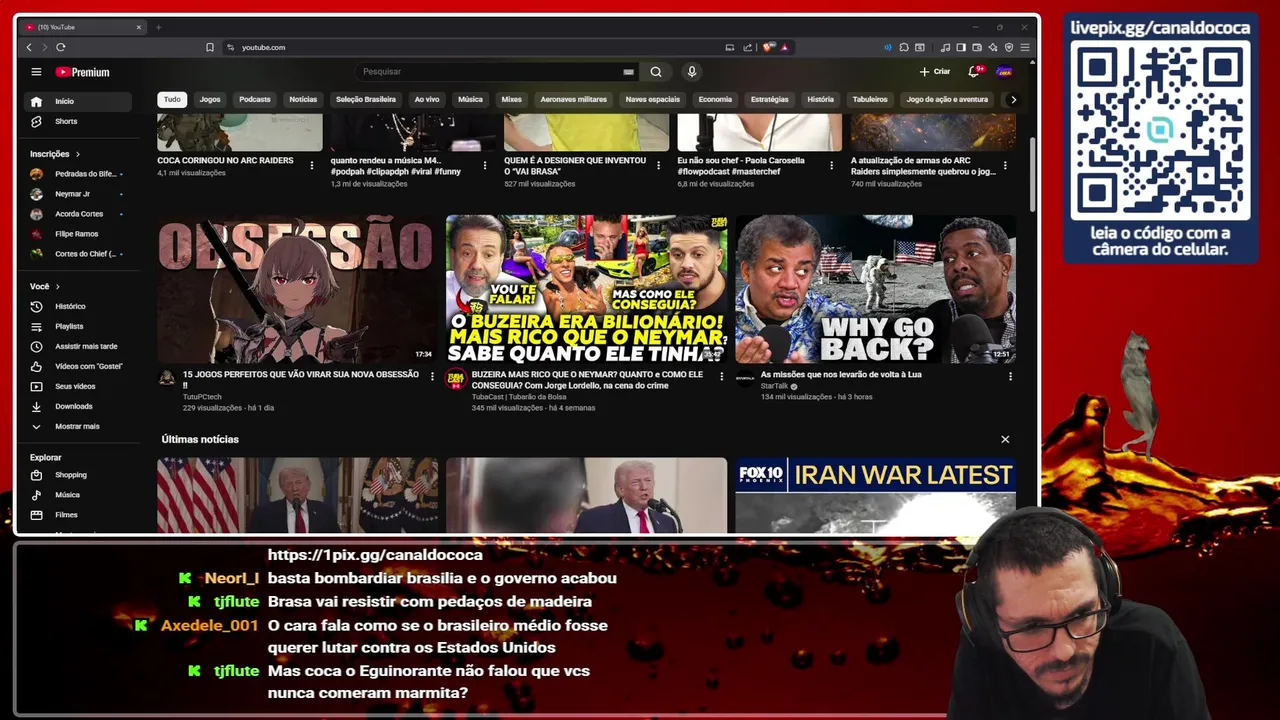Bookmark this page via the bookmark icon

210,47
